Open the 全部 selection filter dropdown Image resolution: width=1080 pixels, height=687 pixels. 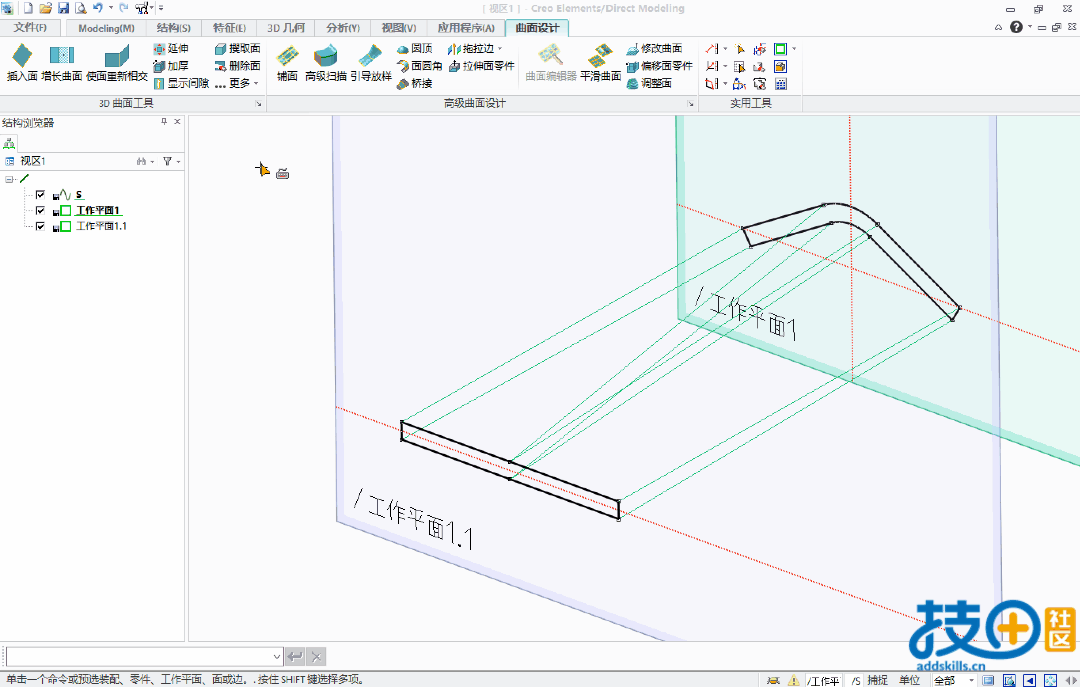(x=971, y=680)
